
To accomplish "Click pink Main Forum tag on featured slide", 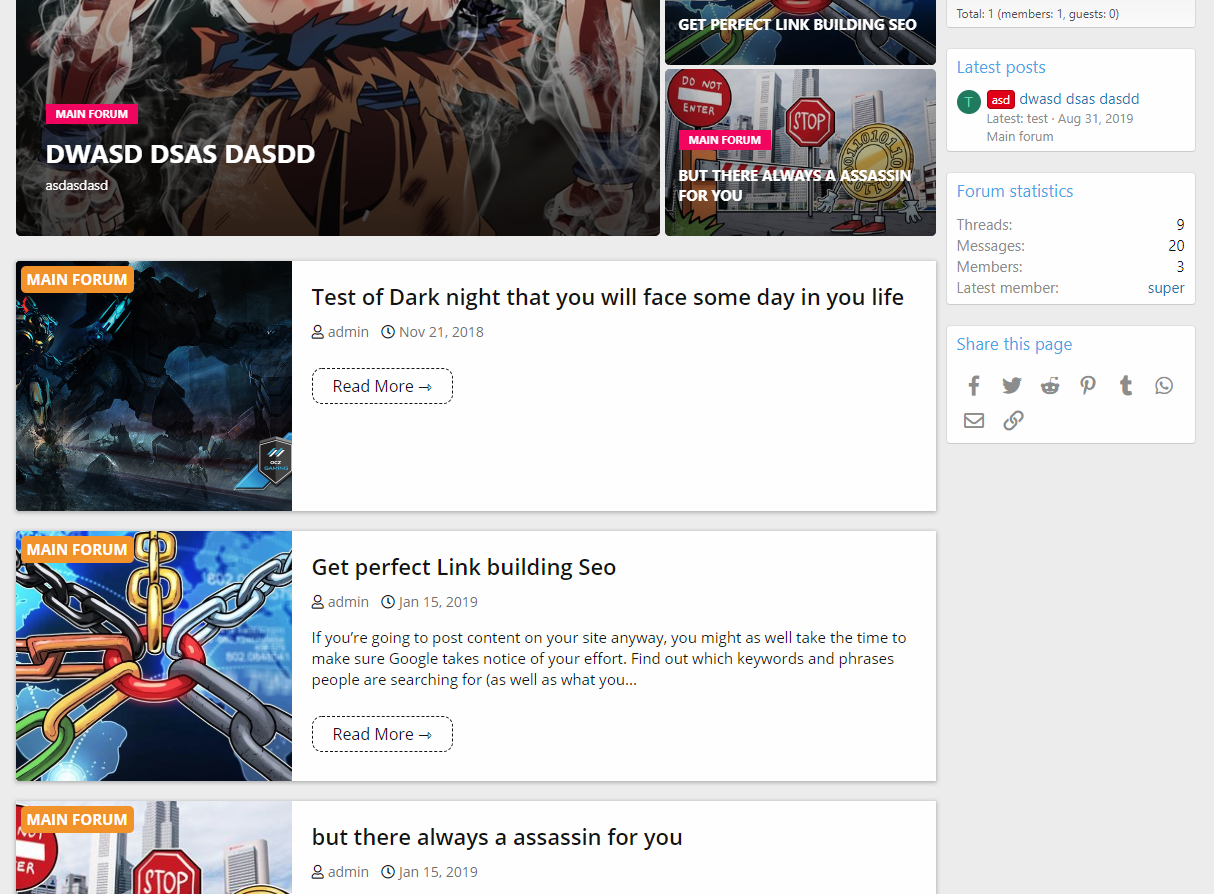I will pyautogui.click(x=91, y=114).
